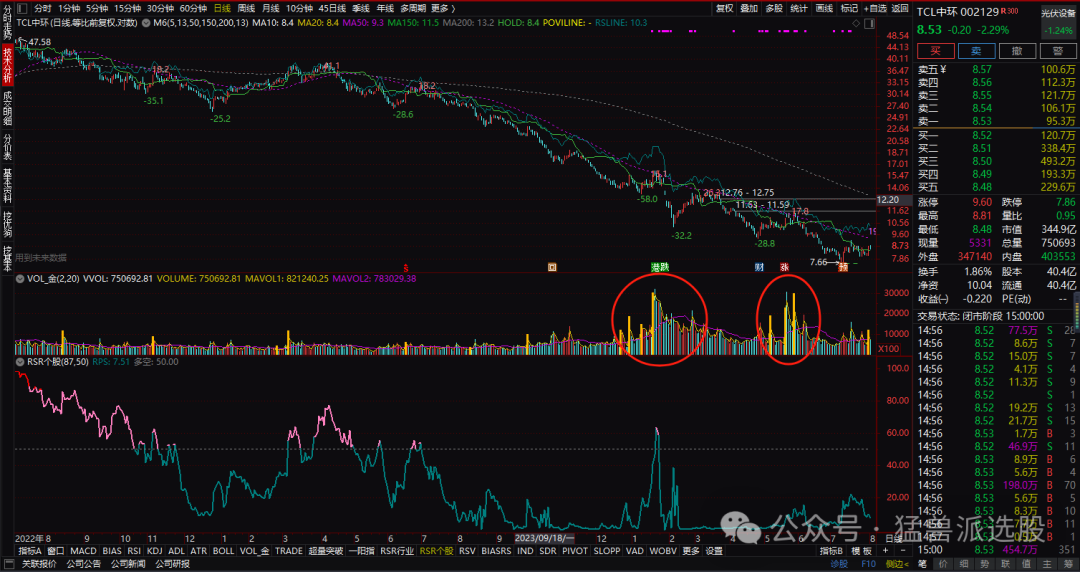Open 设置 in the indicator bar
This screenshot has width=1080, height=572.
(714, 551)
